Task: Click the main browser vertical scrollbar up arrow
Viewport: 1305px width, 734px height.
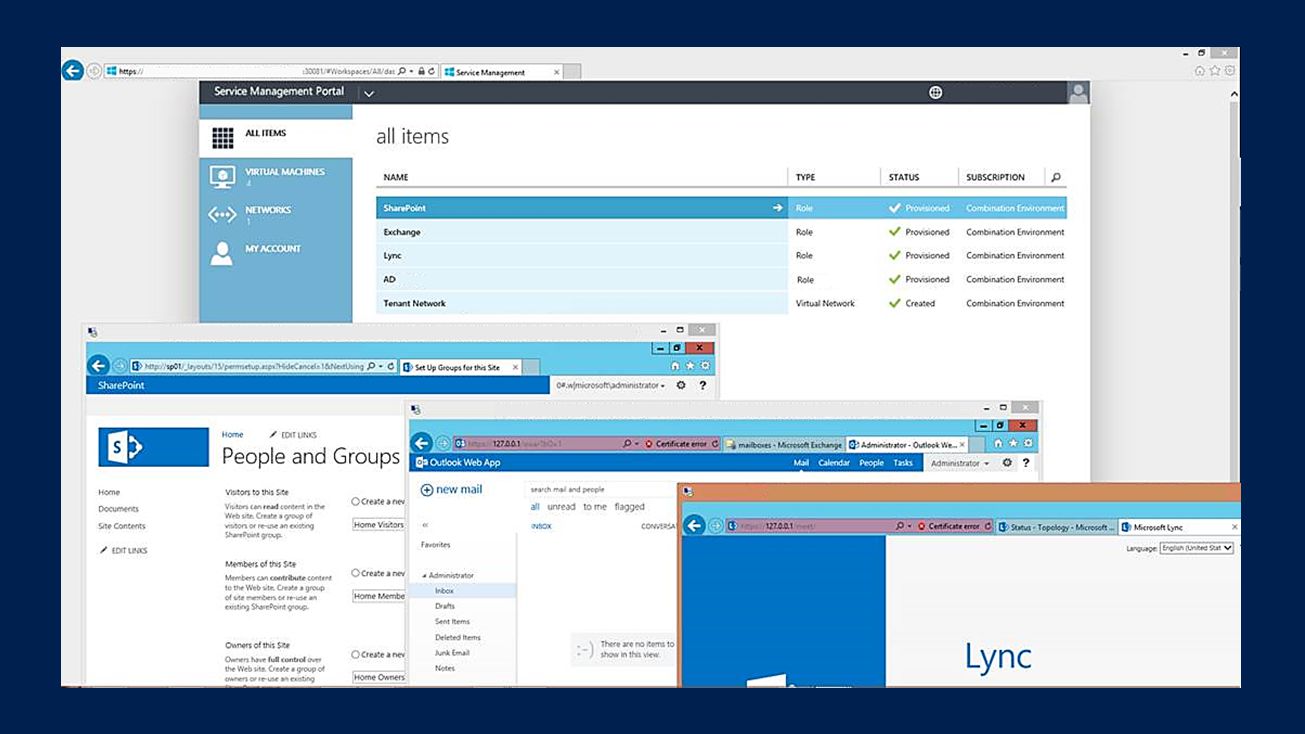Action: (x=1234, y=94)
